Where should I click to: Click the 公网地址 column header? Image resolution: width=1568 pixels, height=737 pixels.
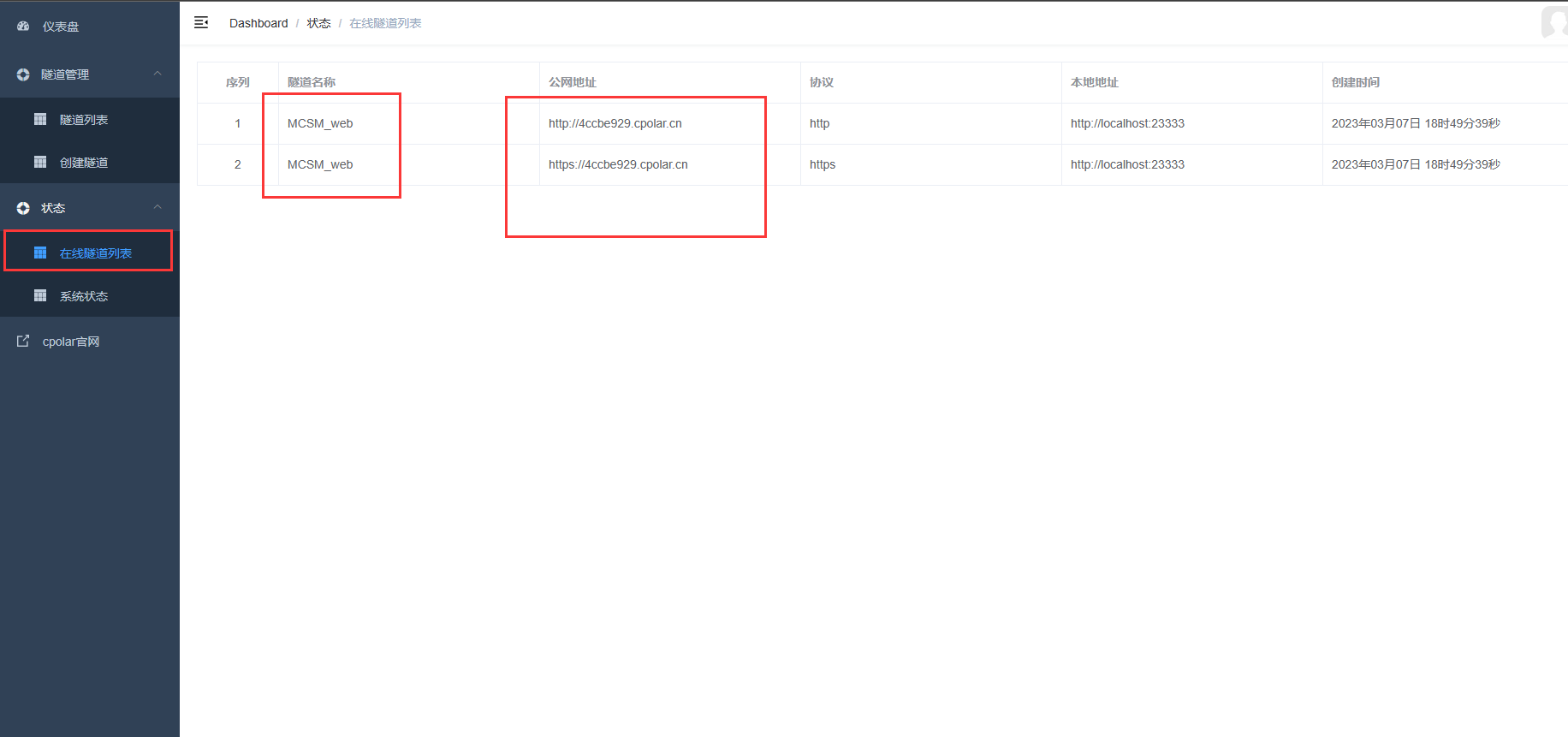[x=573, y=82]
